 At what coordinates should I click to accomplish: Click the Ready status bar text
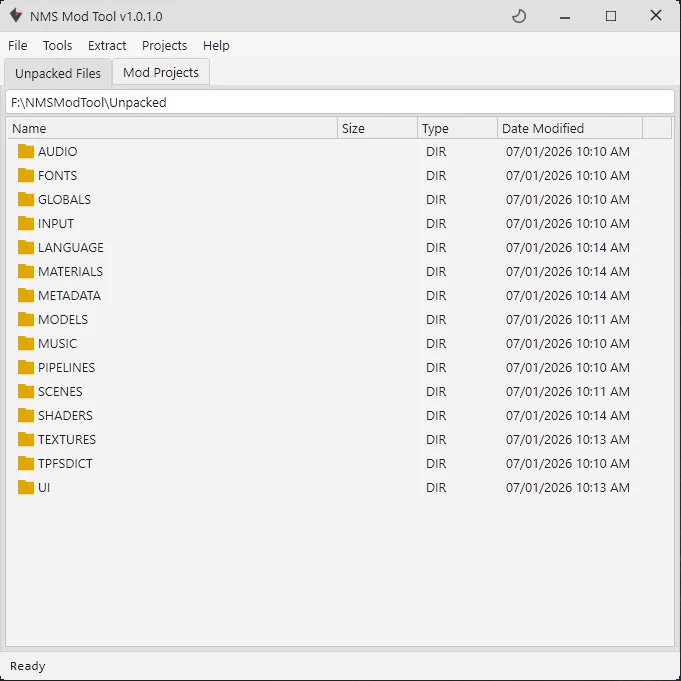pyautogui.click(x=28, y=666)
